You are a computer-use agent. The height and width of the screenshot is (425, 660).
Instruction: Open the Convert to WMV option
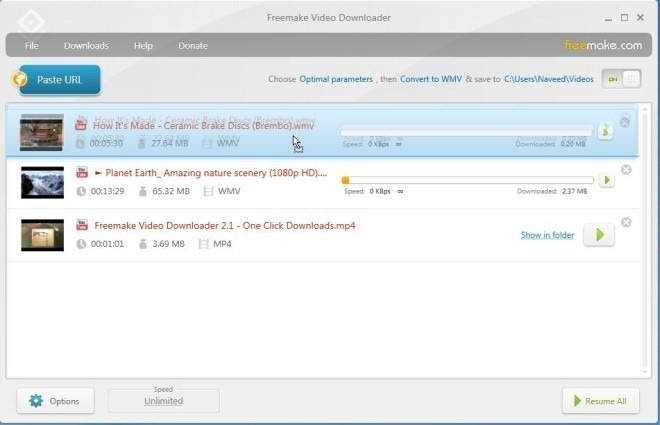click(x=431, y=79)
